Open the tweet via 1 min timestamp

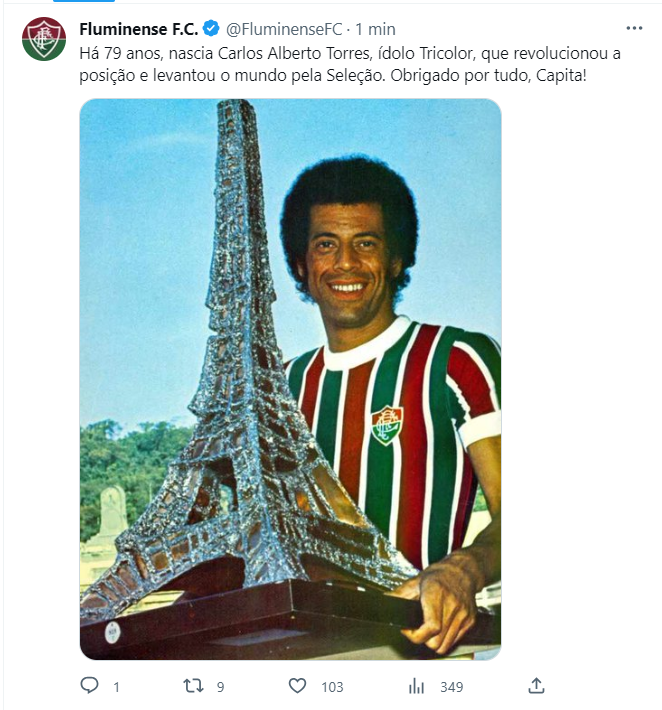point(375,29)
